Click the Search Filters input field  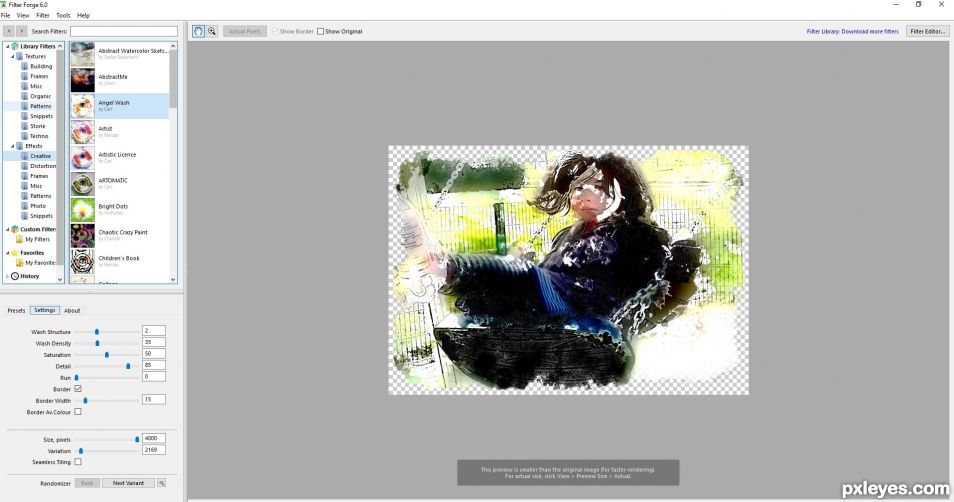124,31
